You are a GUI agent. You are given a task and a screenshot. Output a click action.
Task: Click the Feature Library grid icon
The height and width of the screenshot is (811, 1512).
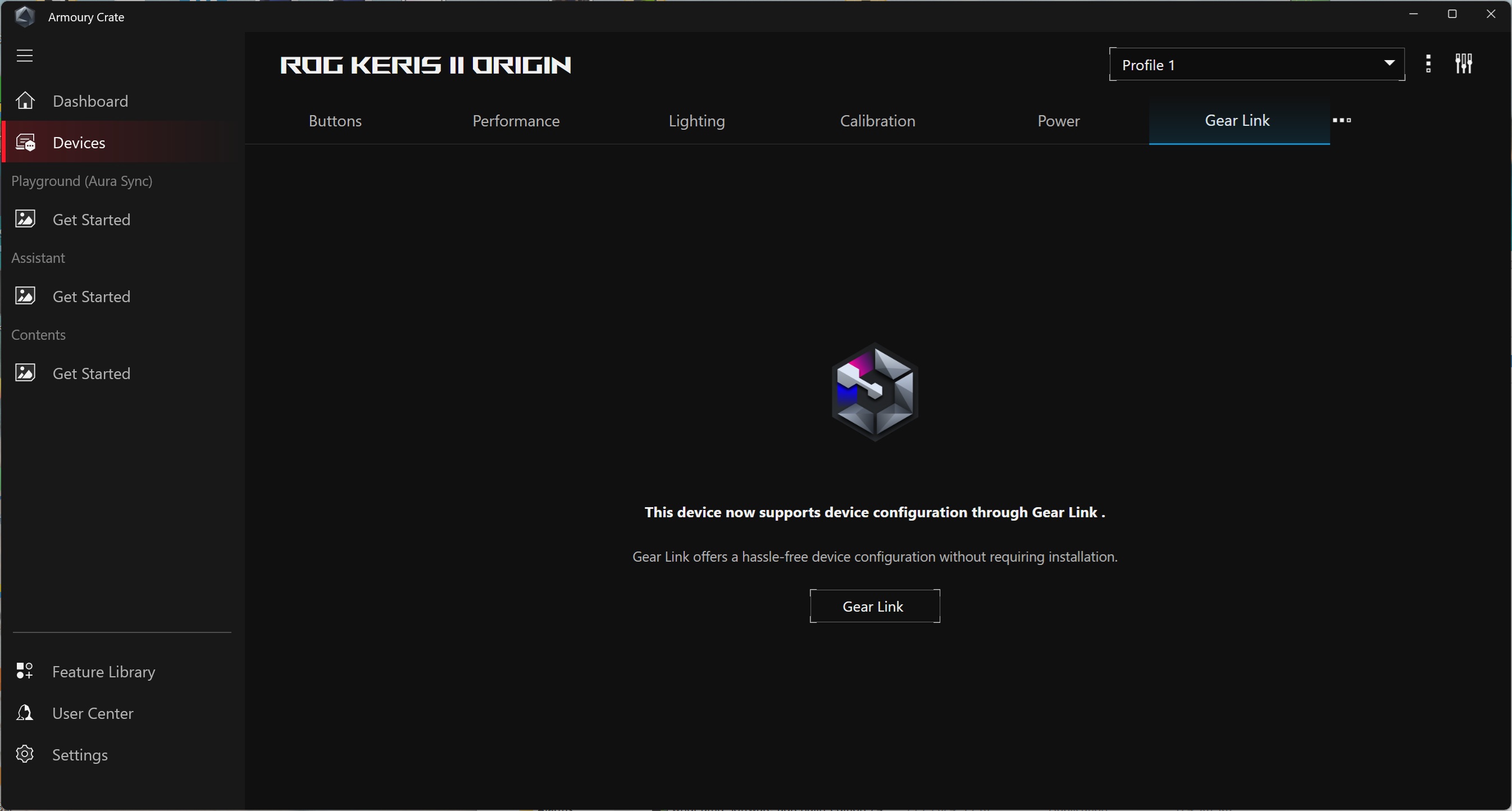pos(25,671)
